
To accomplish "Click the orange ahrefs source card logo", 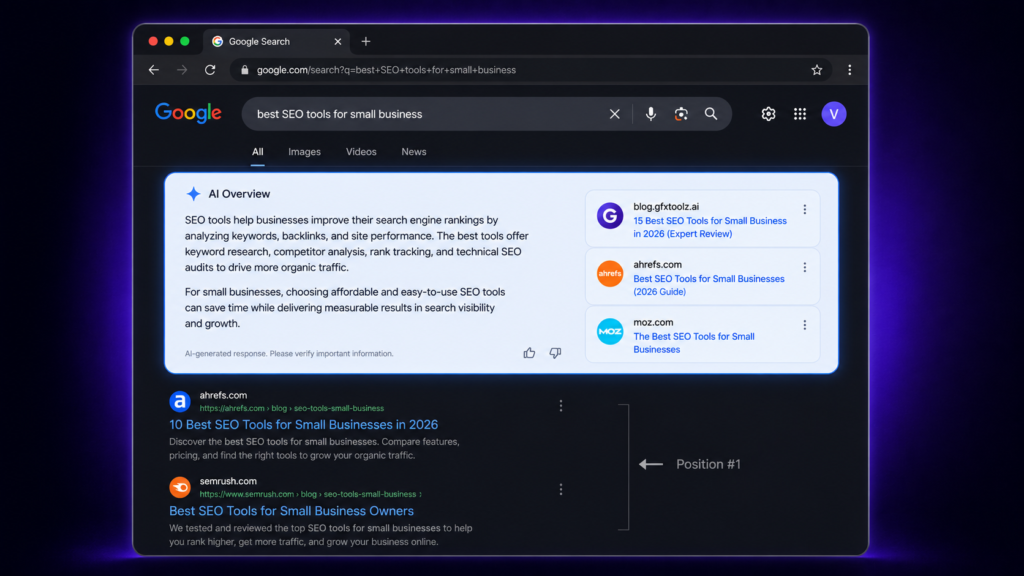I will (610, 274).
